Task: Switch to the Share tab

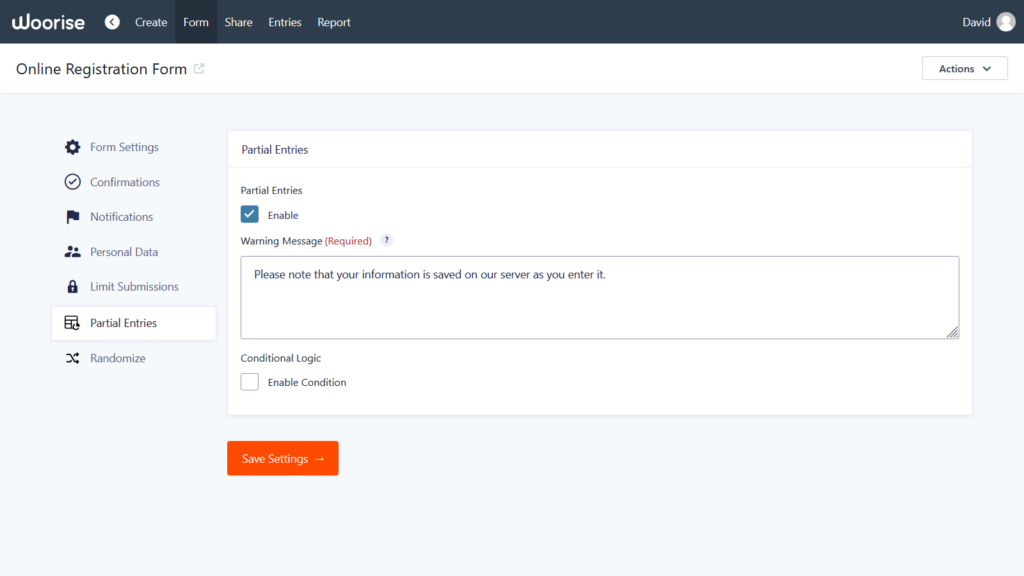Action: pyautogui.click(x=238, y=21)
